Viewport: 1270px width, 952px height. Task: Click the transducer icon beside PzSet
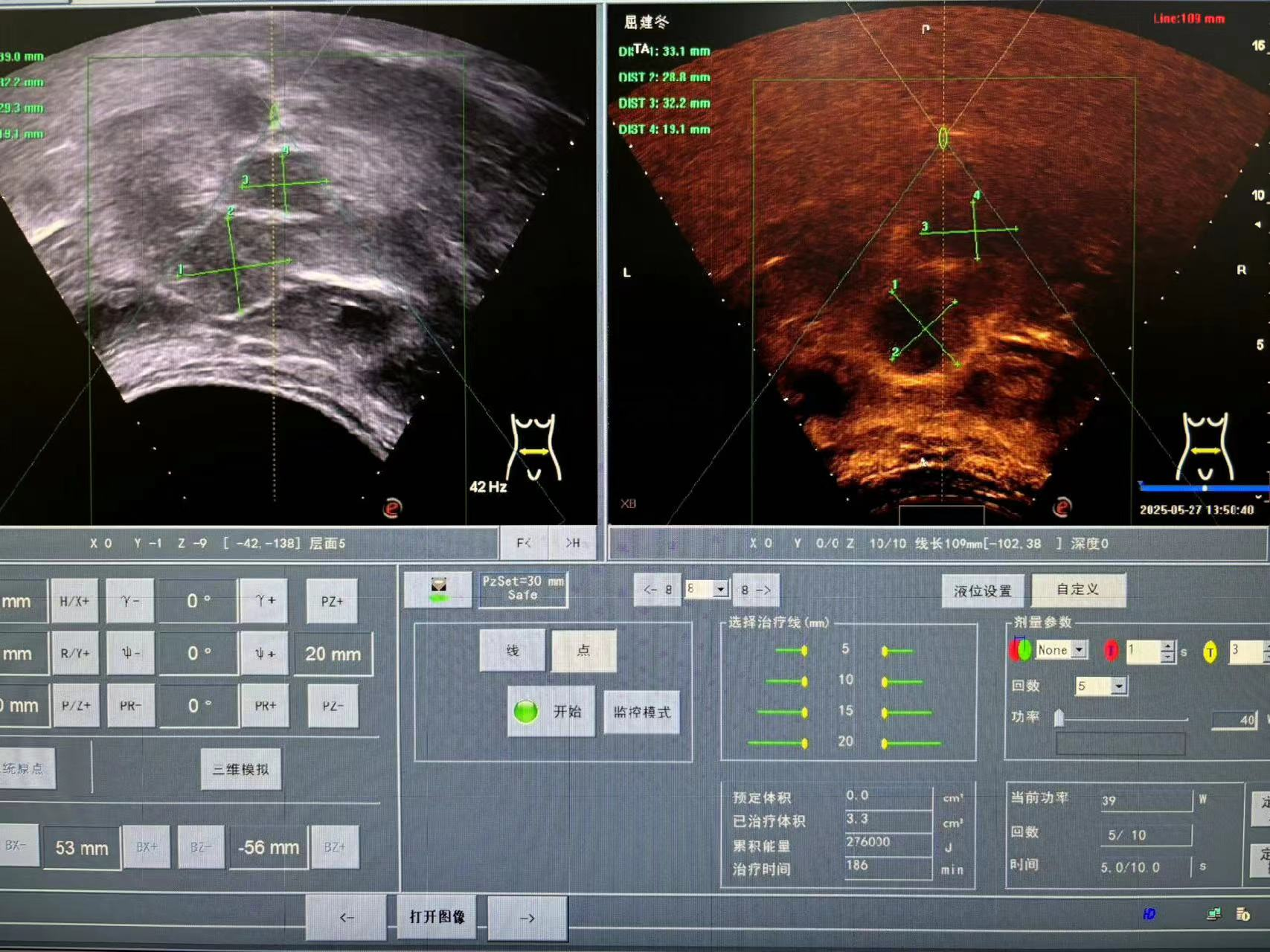pos(438,590)
